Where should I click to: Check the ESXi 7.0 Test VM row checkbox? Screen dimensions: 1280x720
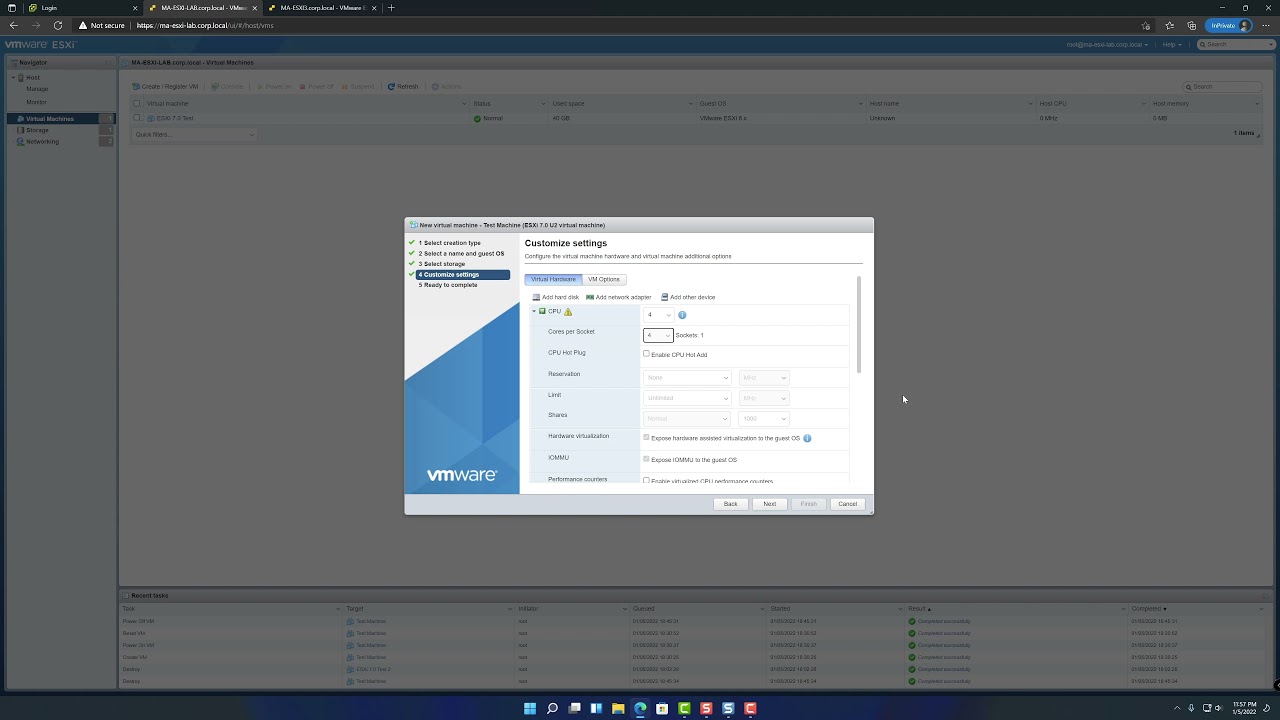pos(137,118)
